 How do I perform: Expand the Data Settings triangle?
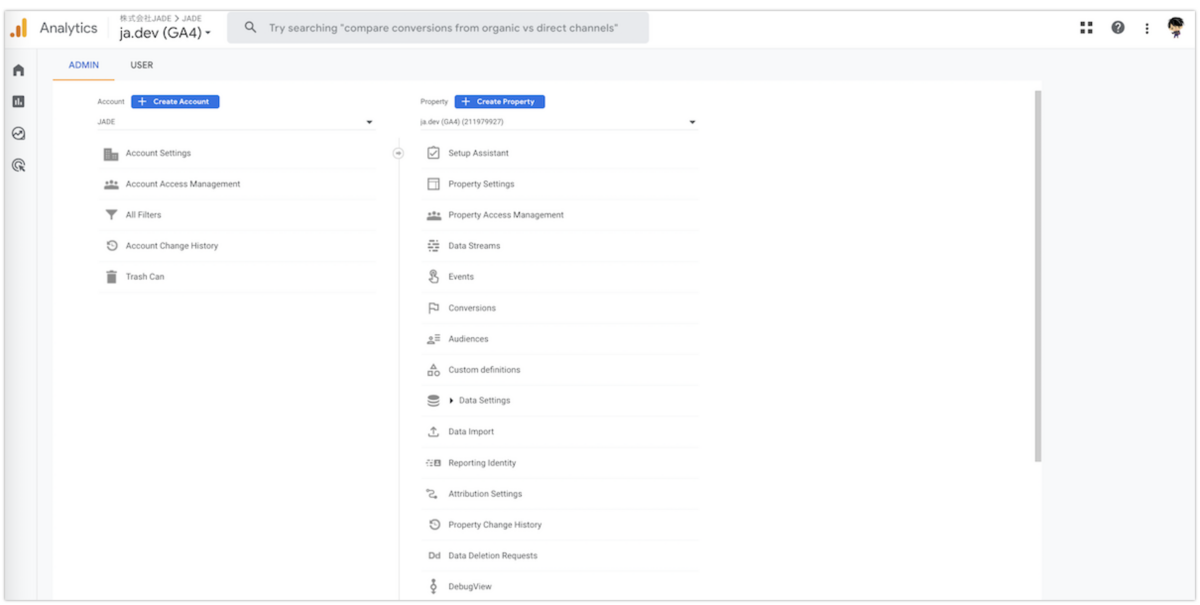(x=451, y=401)
